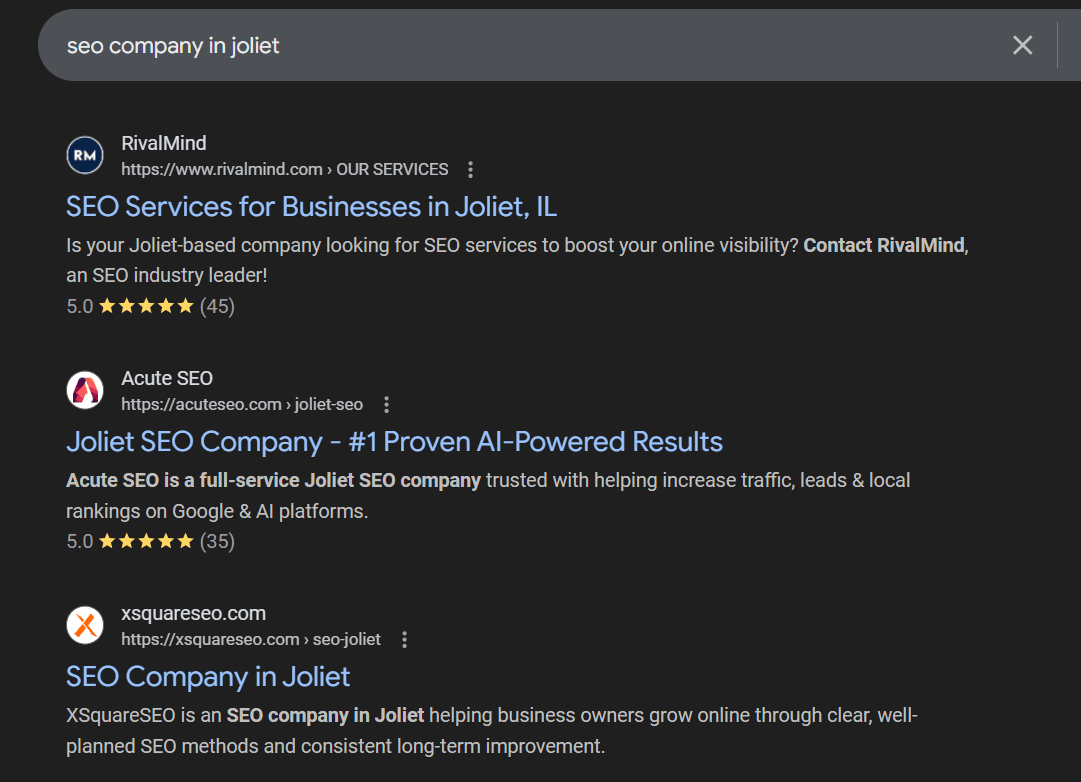Click the RivalMind circular logo icon
Screen dimensions: 1081x782
coord(84,155)
